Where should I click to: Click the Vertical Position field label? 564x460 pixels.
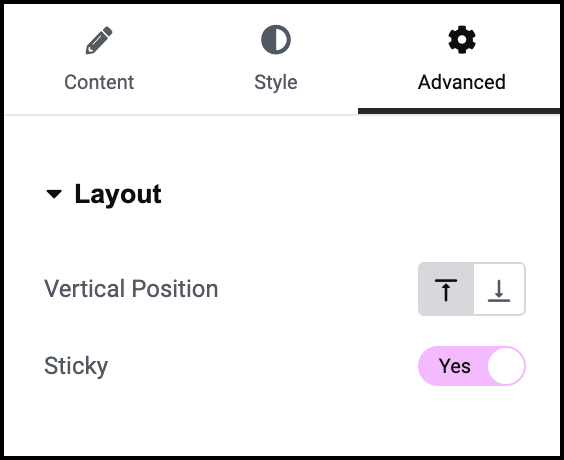131,289
